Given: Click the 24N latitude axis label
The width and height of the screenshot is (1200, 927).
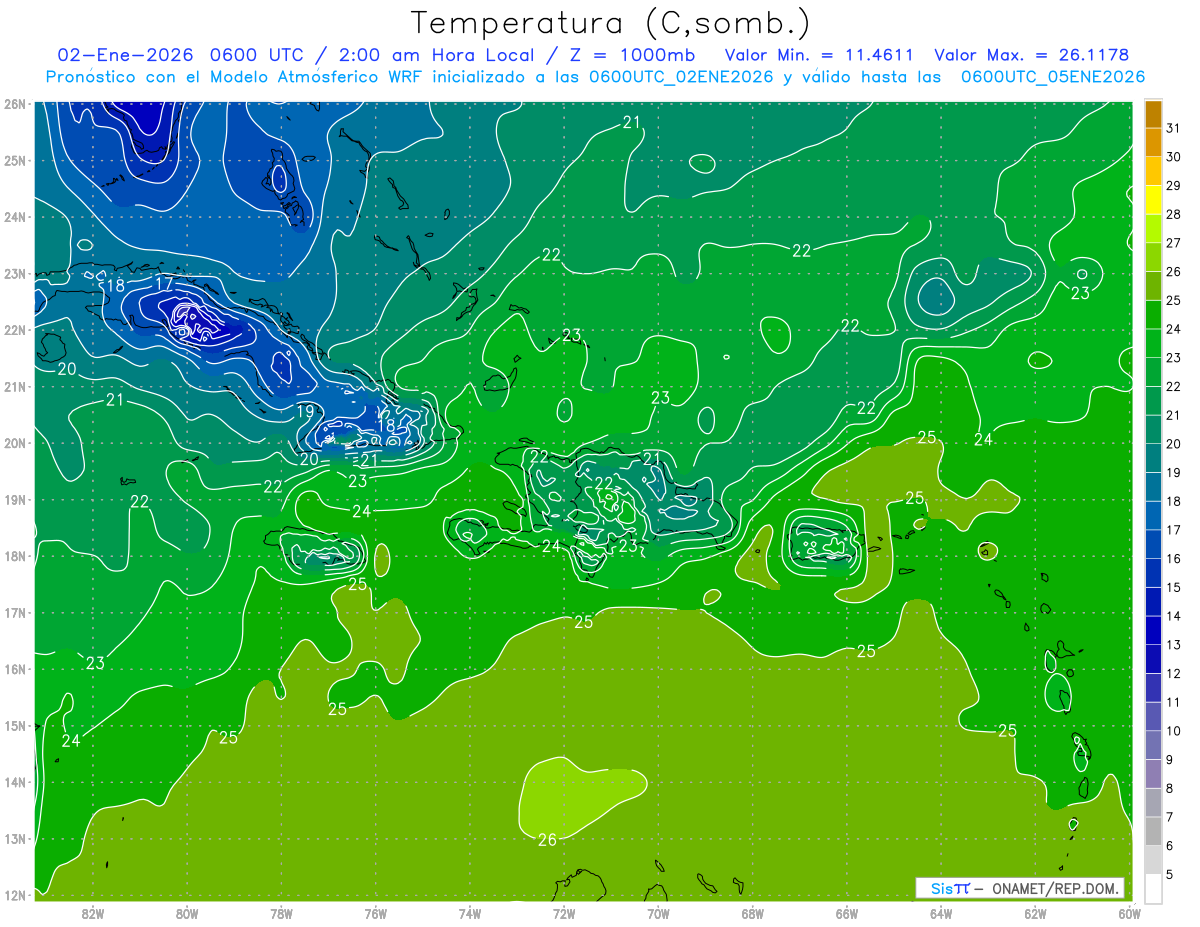Looking at the screenshot, I should (14, 217).
